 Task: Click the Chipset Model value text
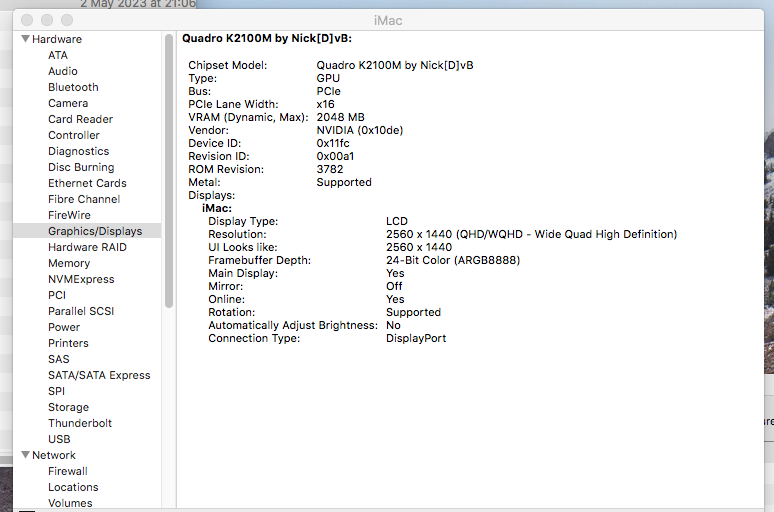coord(395,65)
